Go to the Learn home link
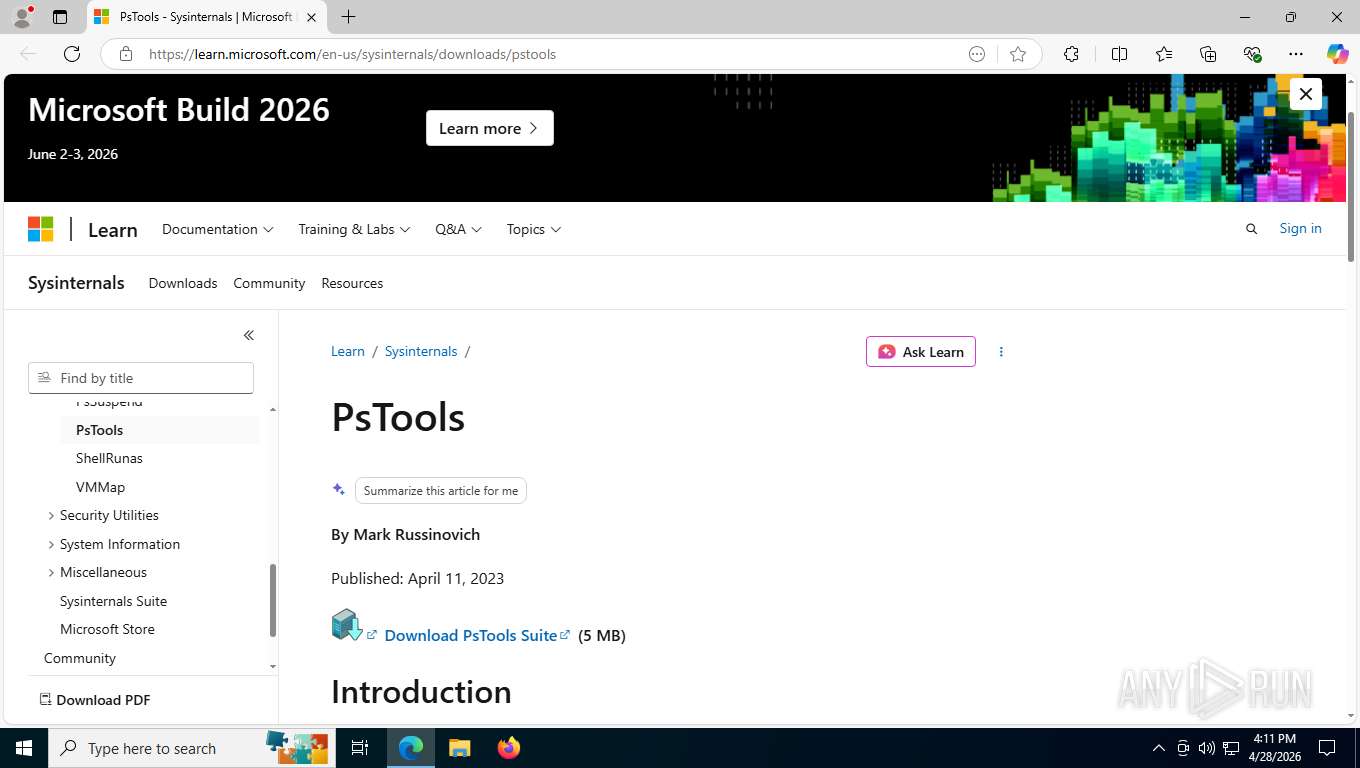This screenshot has height=768, width=1360. coord(113,230)
